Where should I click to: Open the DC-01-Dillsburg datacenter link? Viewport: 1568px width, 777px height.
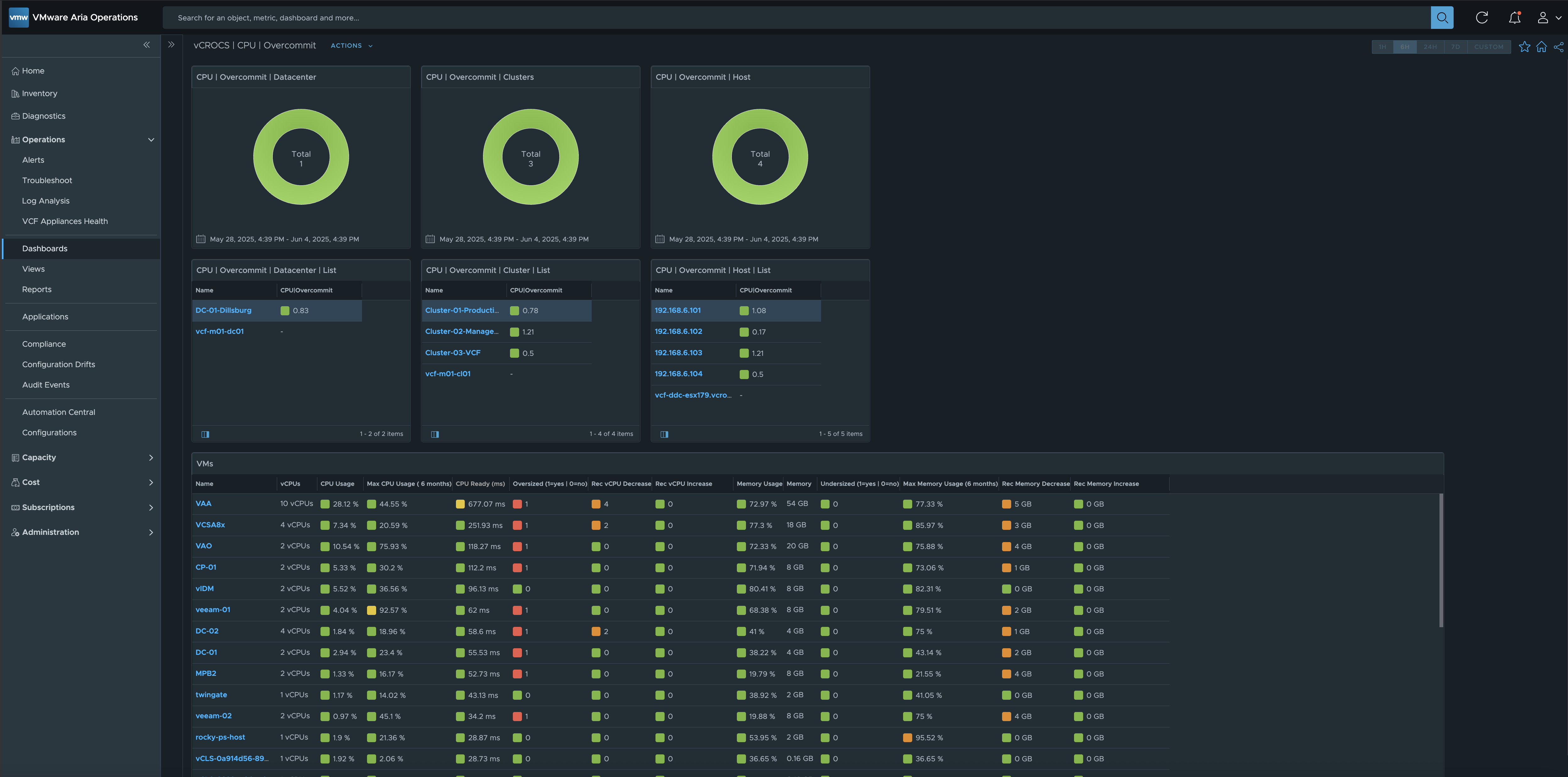click(223, 310)
